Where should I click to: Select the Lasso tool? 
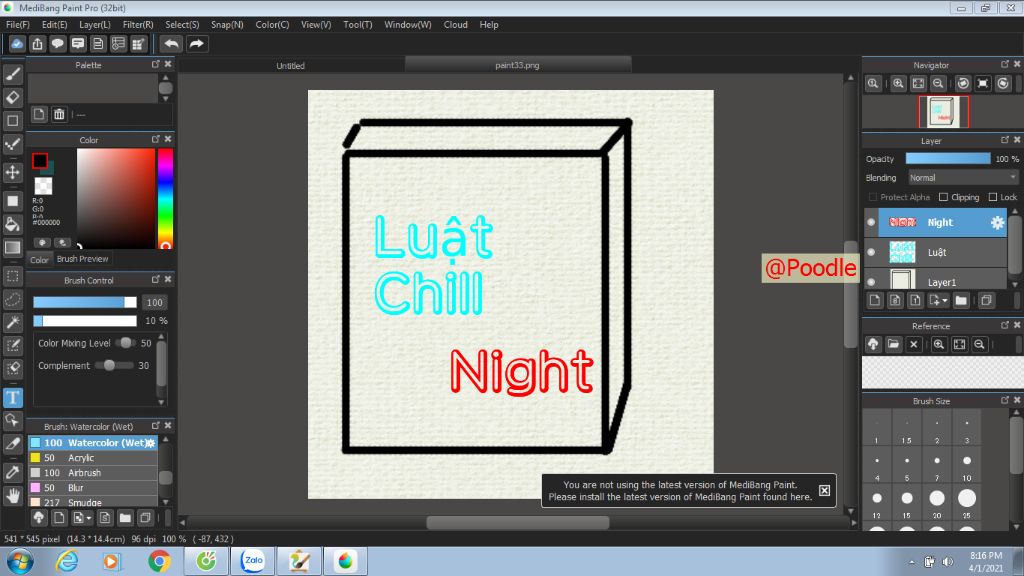tap(12, 299)
